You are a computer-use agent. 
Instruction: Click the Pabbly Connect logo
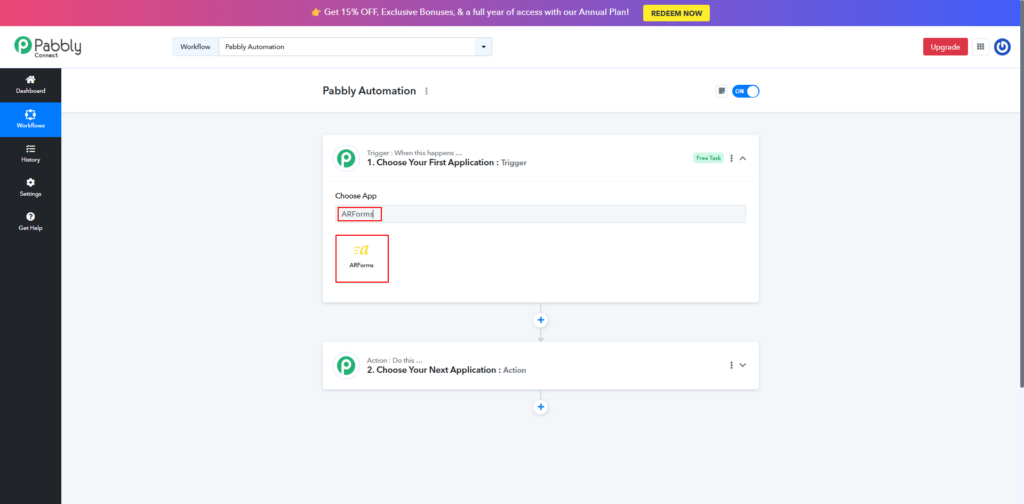tap(48, 46)
